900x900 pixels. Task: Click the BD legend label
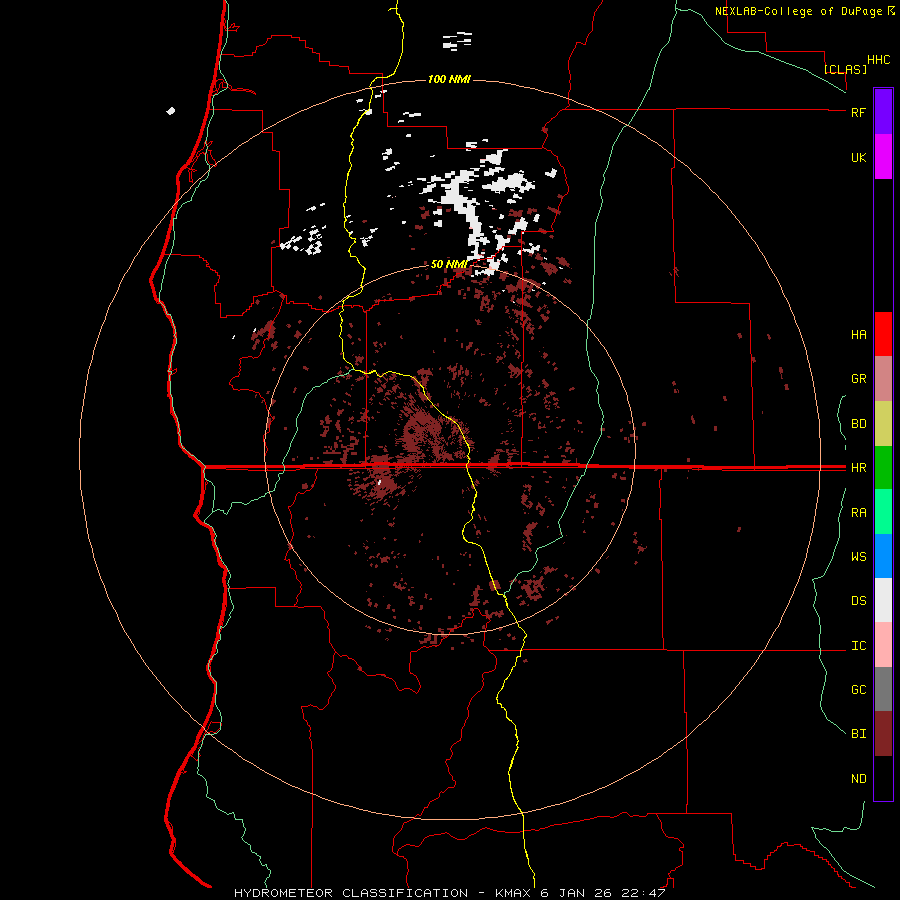click(x=858, y=424)
